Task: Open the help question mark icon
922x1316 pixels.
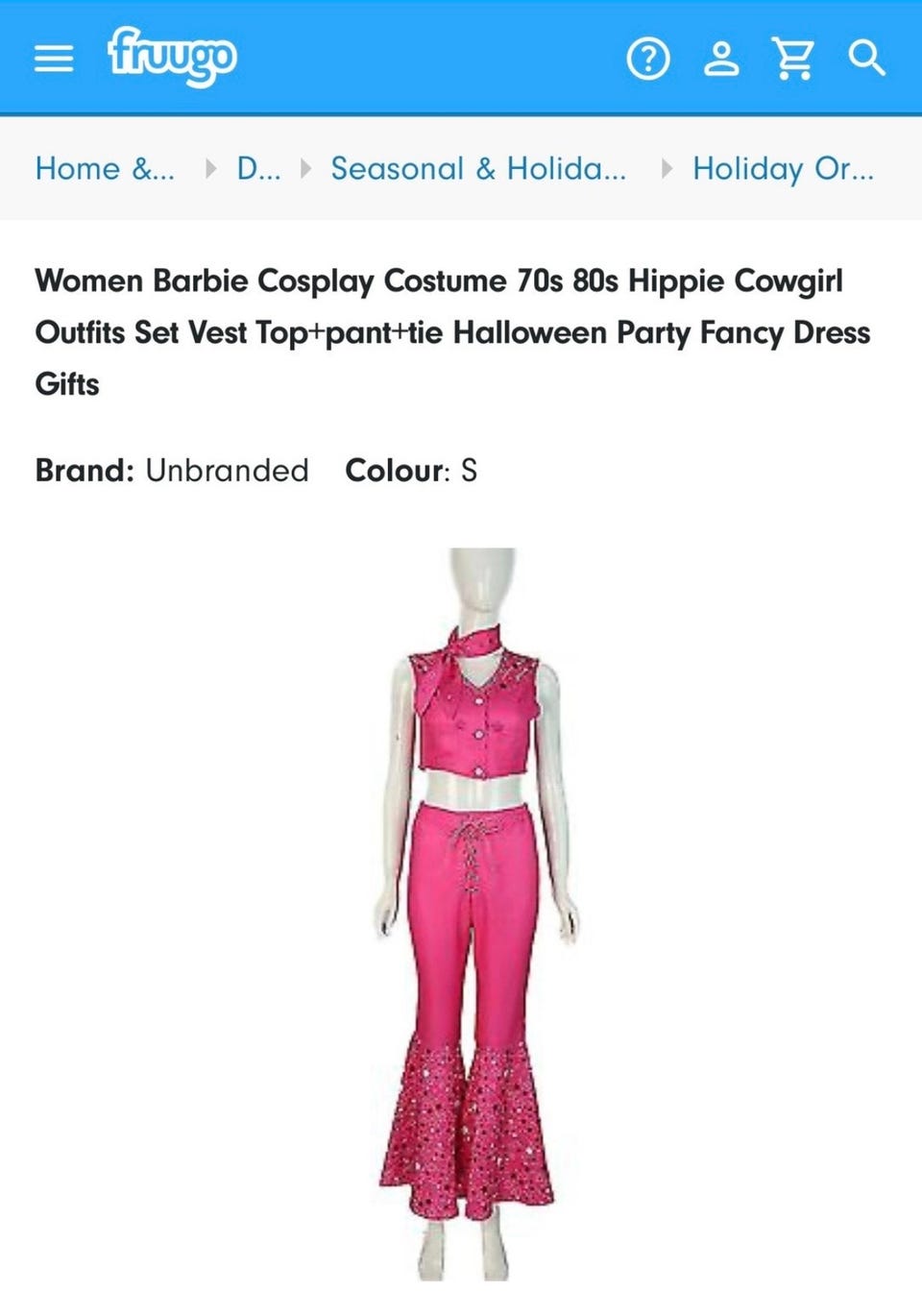Action: [648, 59]
